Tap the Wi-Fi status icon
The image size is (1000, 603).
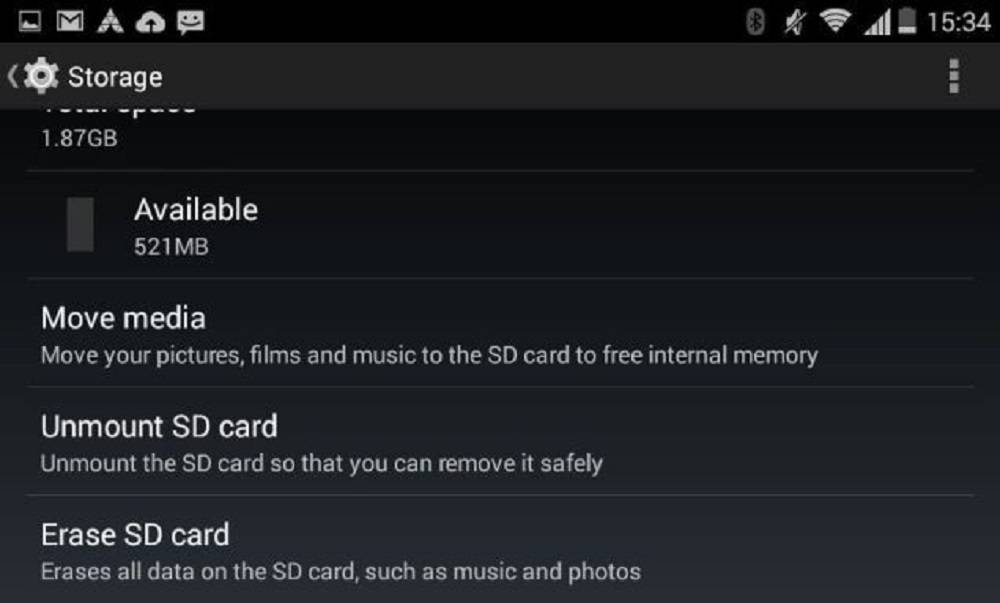point(835,21)
